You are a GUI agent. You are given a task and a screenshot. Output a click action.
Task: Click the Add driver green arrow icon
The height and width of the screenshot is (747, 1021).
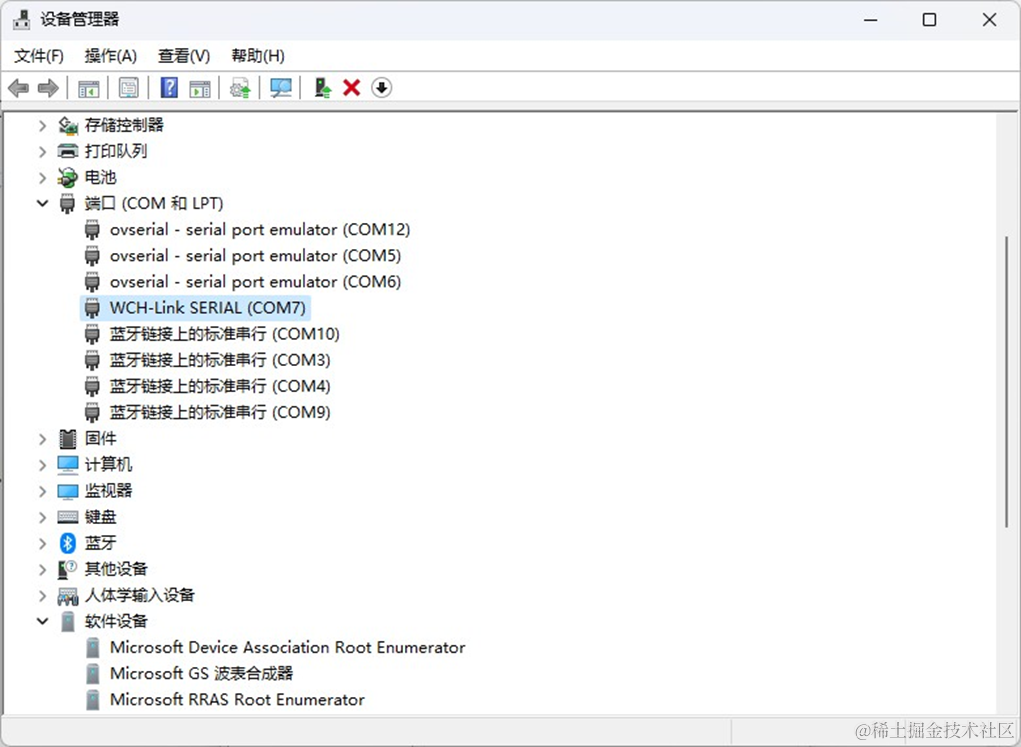point(322,87)
